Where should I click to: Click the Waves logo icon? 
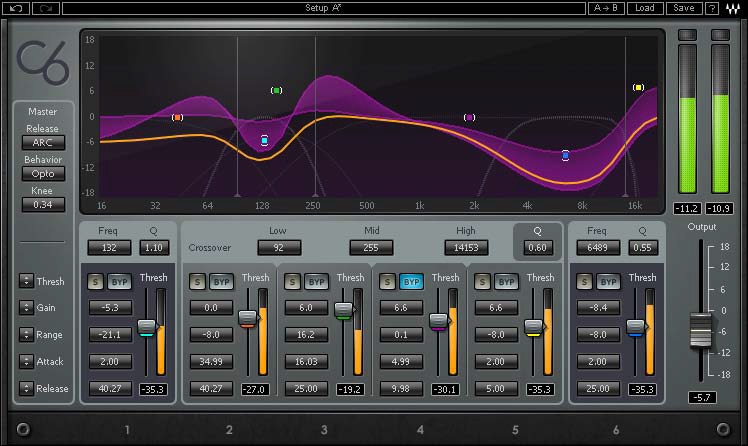[735, 8]
